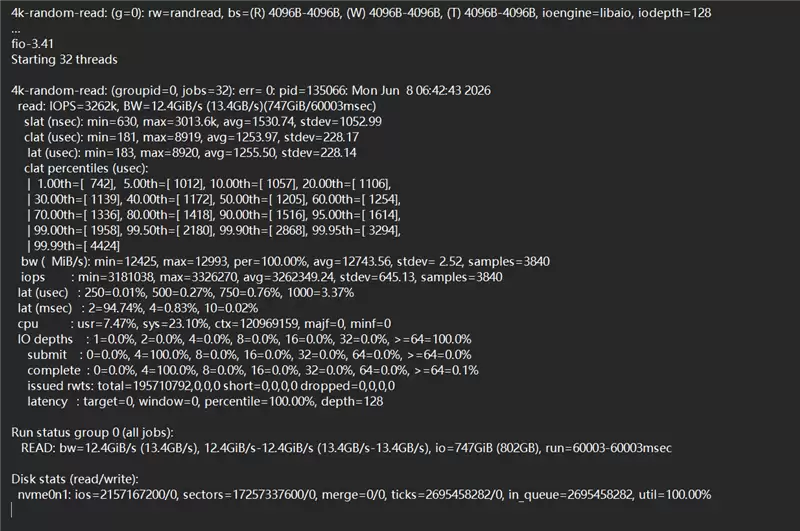Click the iops min=3181038 statistics line
Image resolution: width=800 pixels, height=531 pixels.
pos(261,277)
